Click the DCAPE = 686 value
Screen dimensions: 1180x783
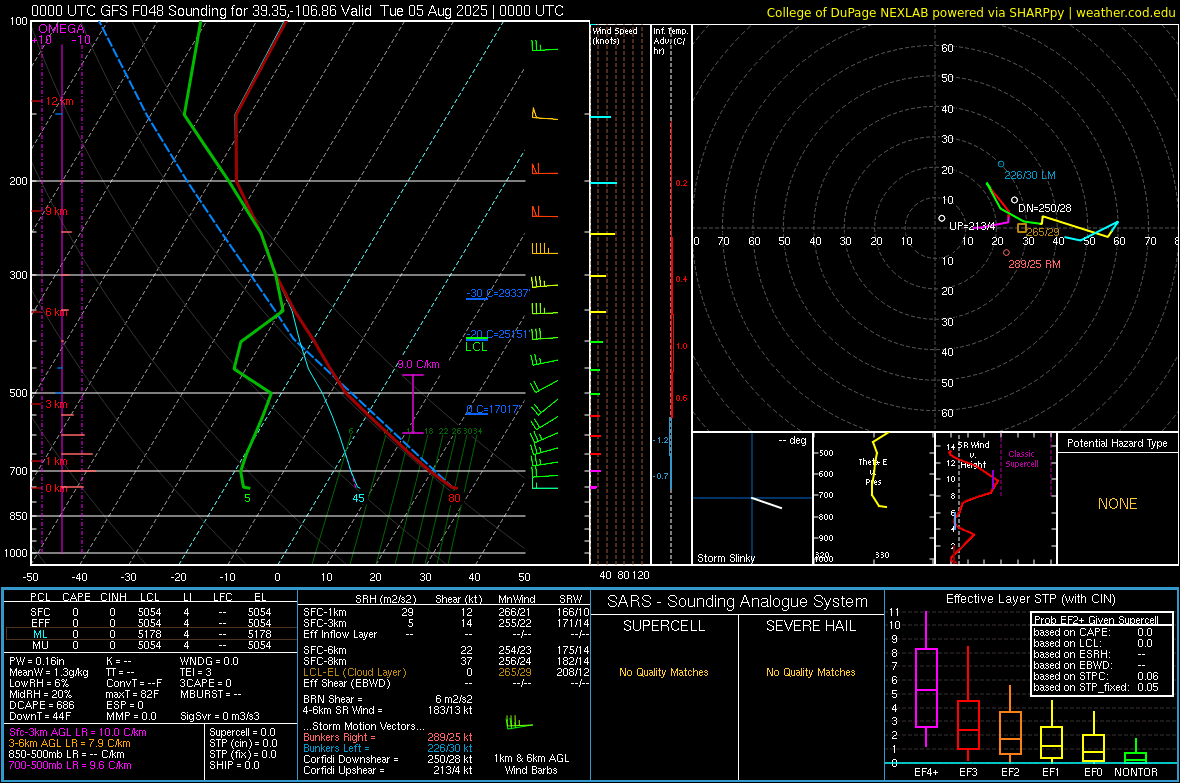tap(41, 705)
